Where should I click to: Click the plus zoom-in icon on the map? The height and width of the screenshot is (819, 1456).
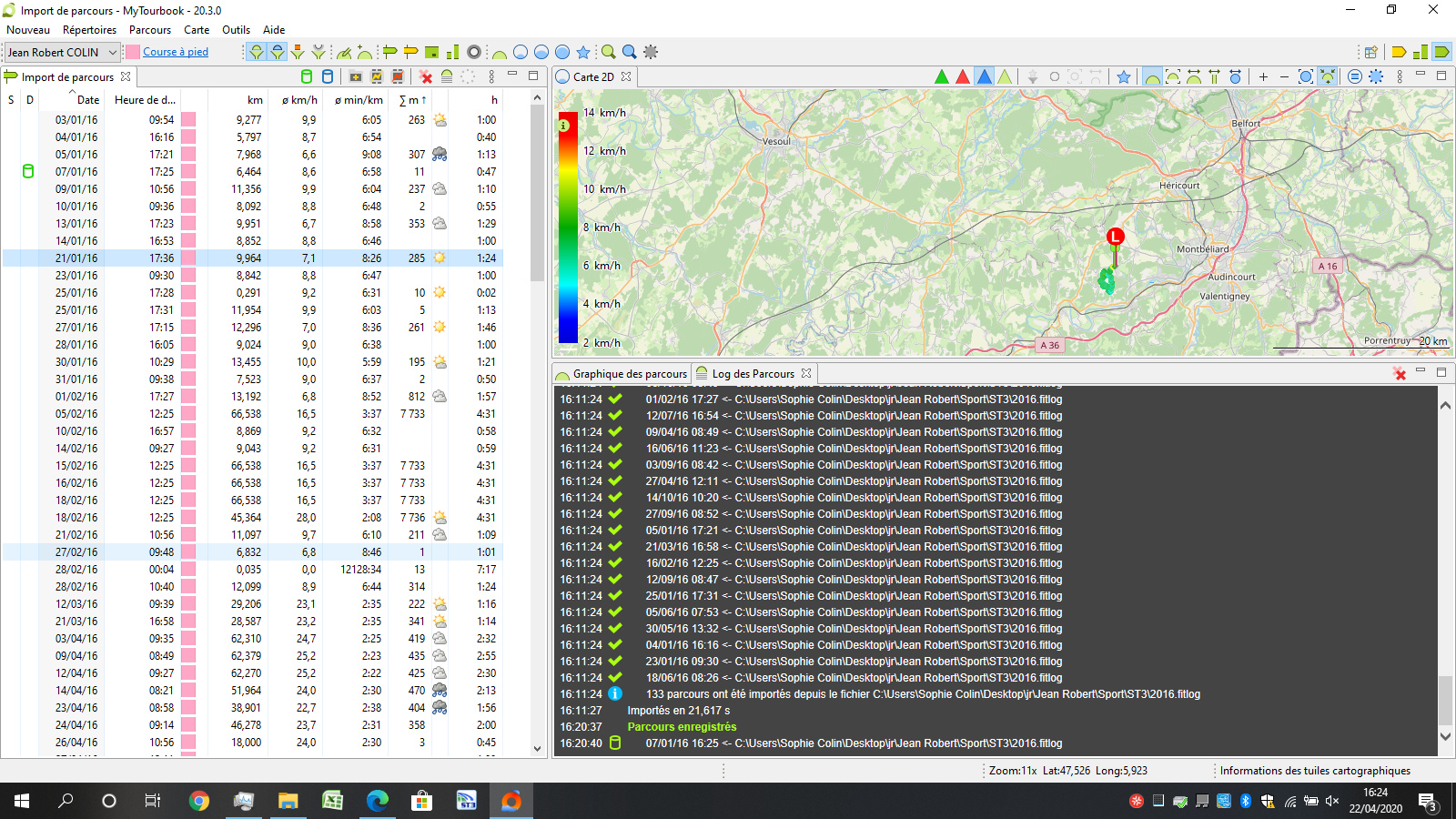pyautogui.click(x=1263, y=77)
